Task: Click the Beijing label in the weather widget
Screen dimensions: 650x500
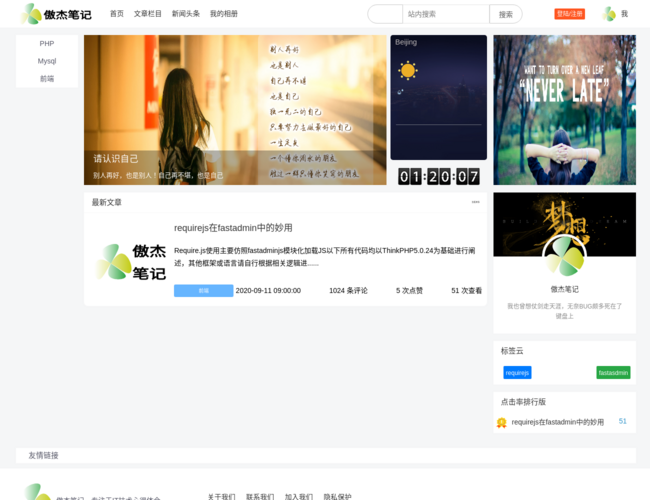Action: click(406, 42)
